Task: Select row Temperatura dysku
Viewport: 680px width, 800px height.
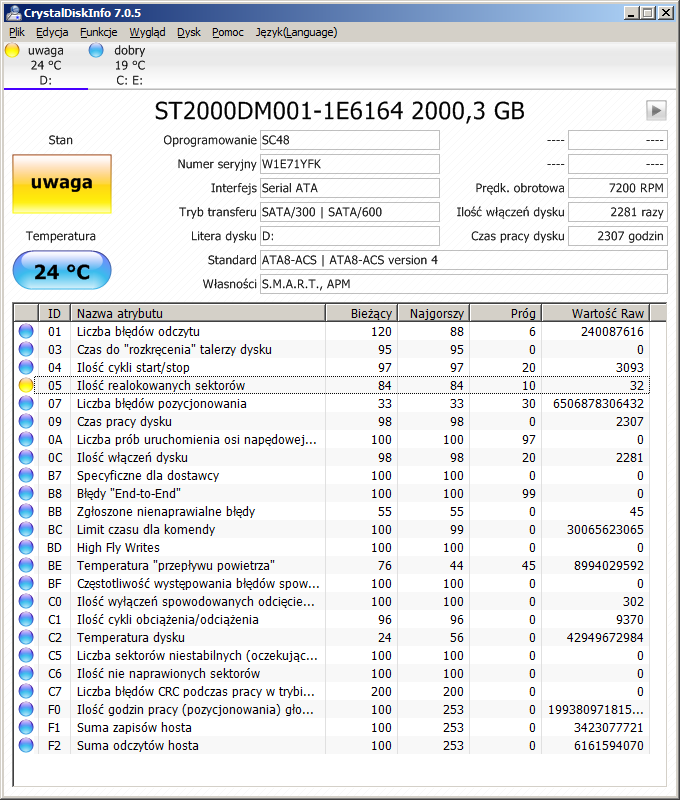Action: [x=332, y=637]
